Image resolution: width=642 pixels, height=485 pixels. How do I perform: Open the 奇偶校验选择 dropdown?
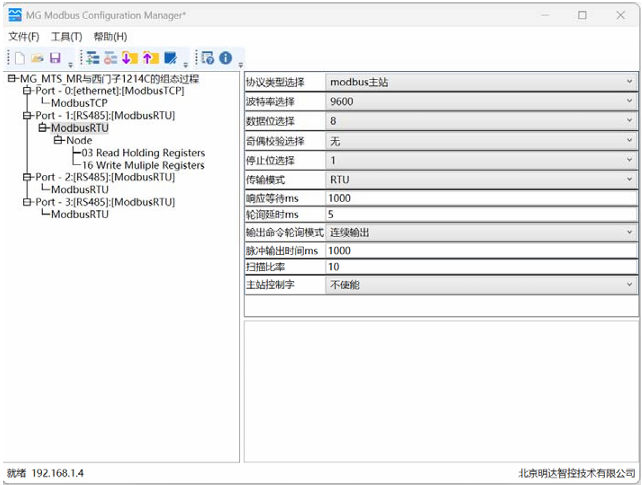[481, 141]
